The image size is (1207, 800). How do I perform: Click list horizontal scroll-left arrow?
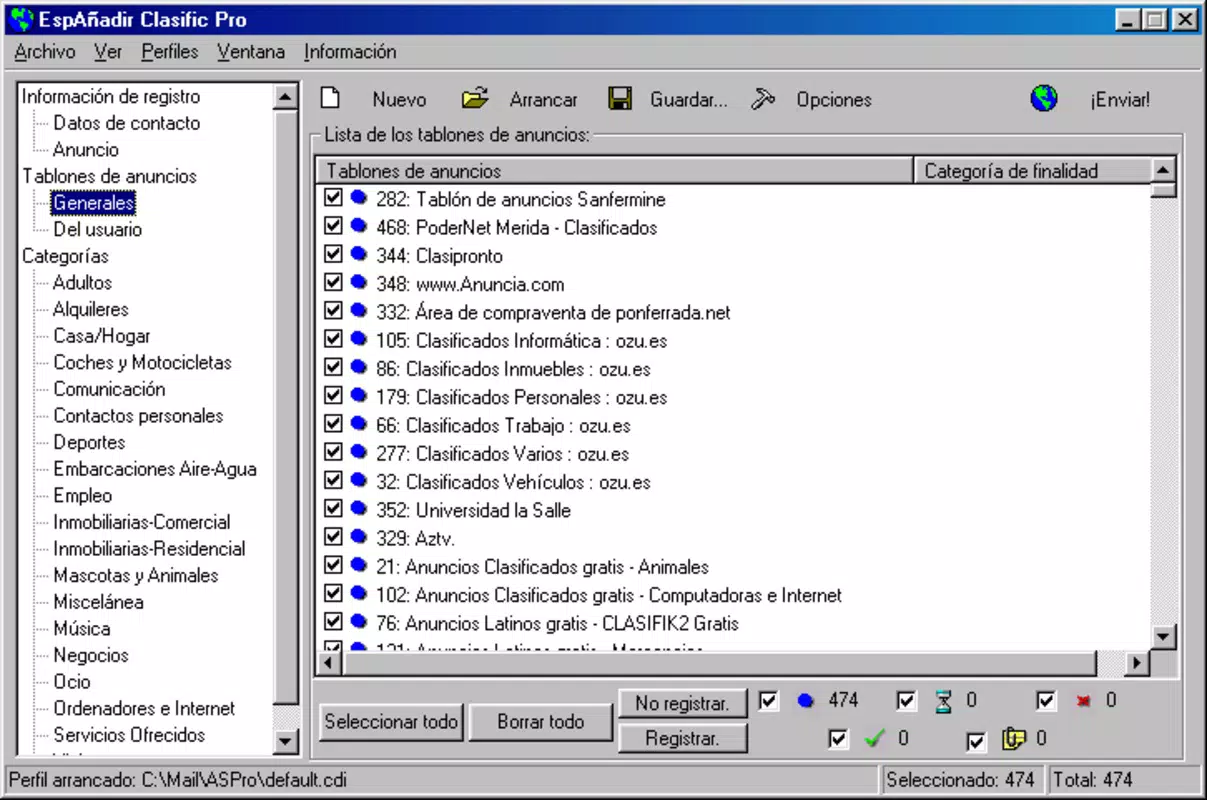[329, 662]
